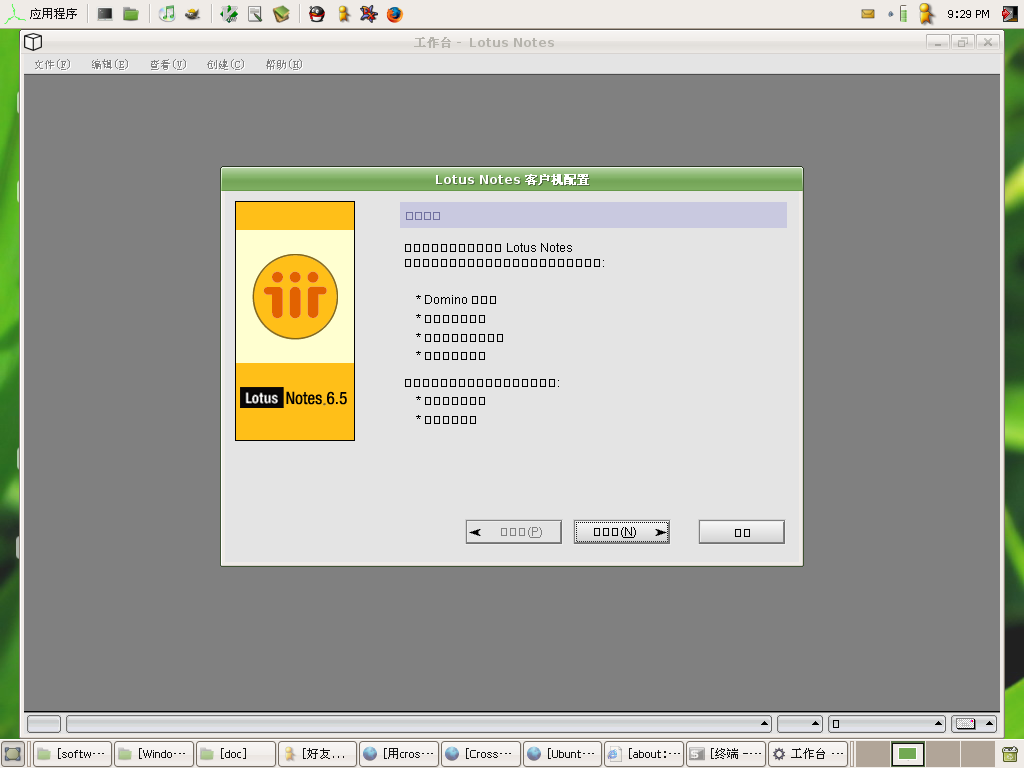This screenshot has width=1024, height=768.
Task: Launch the GIMP image editor icon
Action: 193,14
